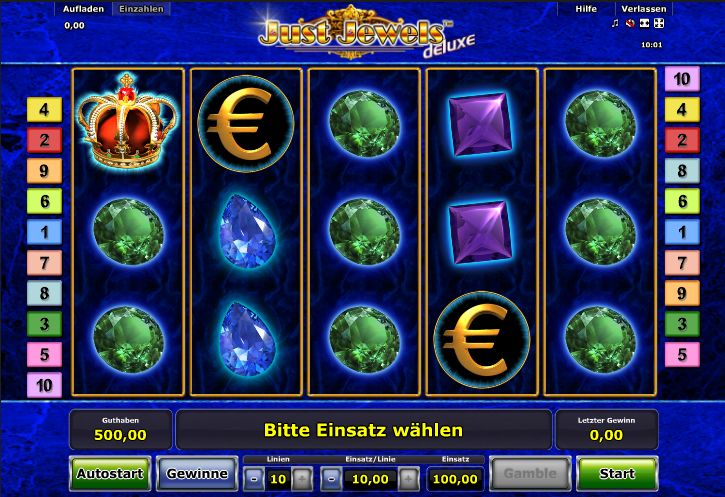Open the Gewinne paytable button
The height and width of the screenshot is (497, 725).
[x=197, y=473]
